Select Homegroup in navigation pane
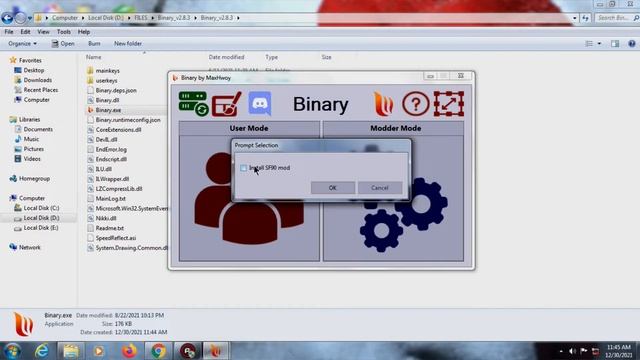 (34, 179)
